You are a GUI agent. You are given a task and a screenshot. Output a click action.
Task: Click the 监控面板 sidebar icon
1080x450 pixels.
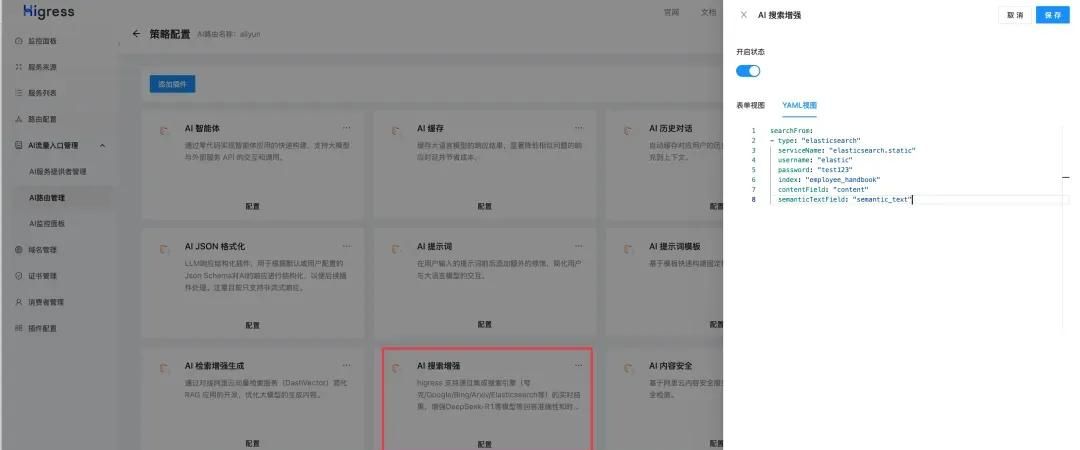(19, 41)
